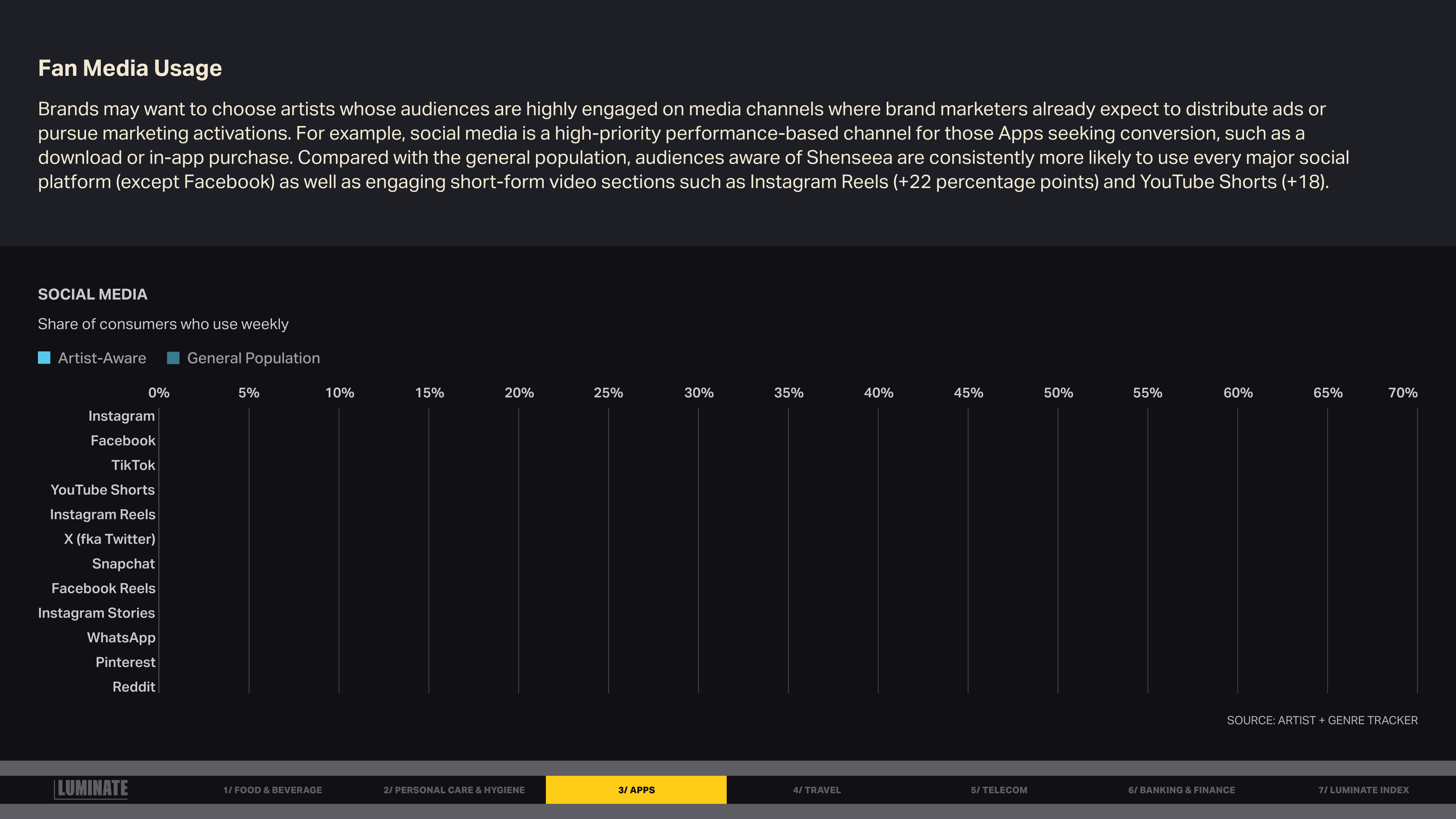Go to the Travel section tab
Viewport: 1456px width, 819px height.
[817, 790]
